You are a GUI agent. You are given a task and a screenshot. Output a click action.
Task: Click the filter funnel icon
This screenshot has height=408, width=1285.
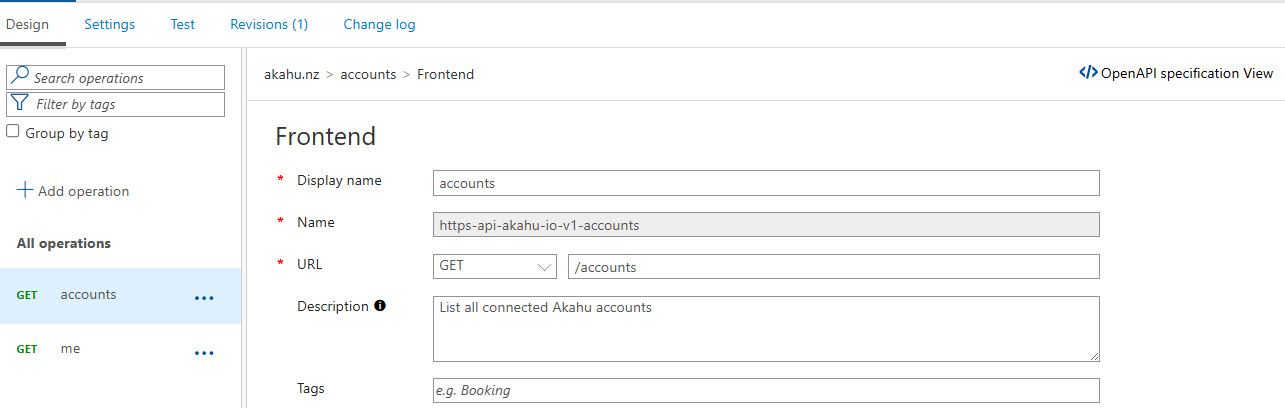pos(19,103)
